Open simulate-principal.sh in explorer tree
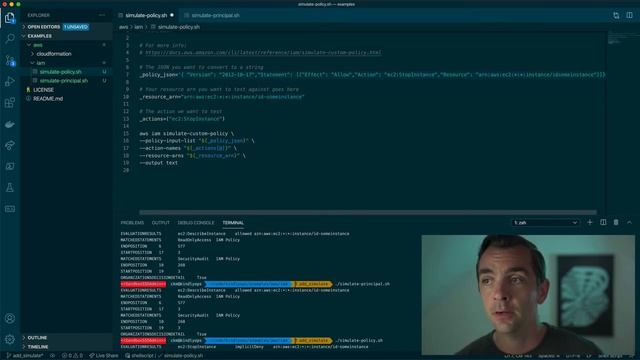Viewport: 640px width, 360px height. pos(64,80)
